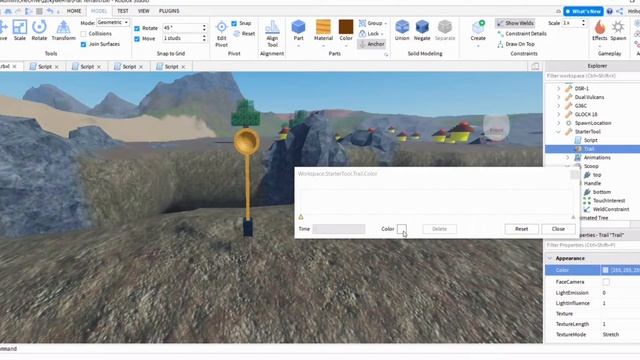Select the Scale tool
640x360 pixels.
point(20,30)
